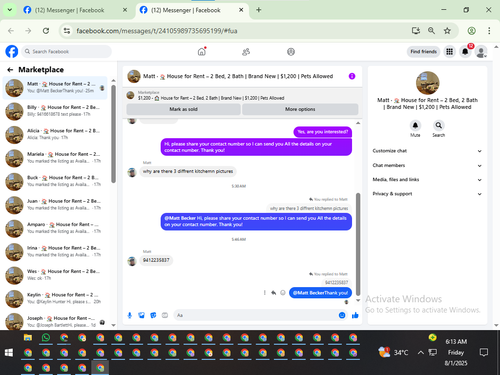Choose a GIF from the GIF icon

pos(165,315)
